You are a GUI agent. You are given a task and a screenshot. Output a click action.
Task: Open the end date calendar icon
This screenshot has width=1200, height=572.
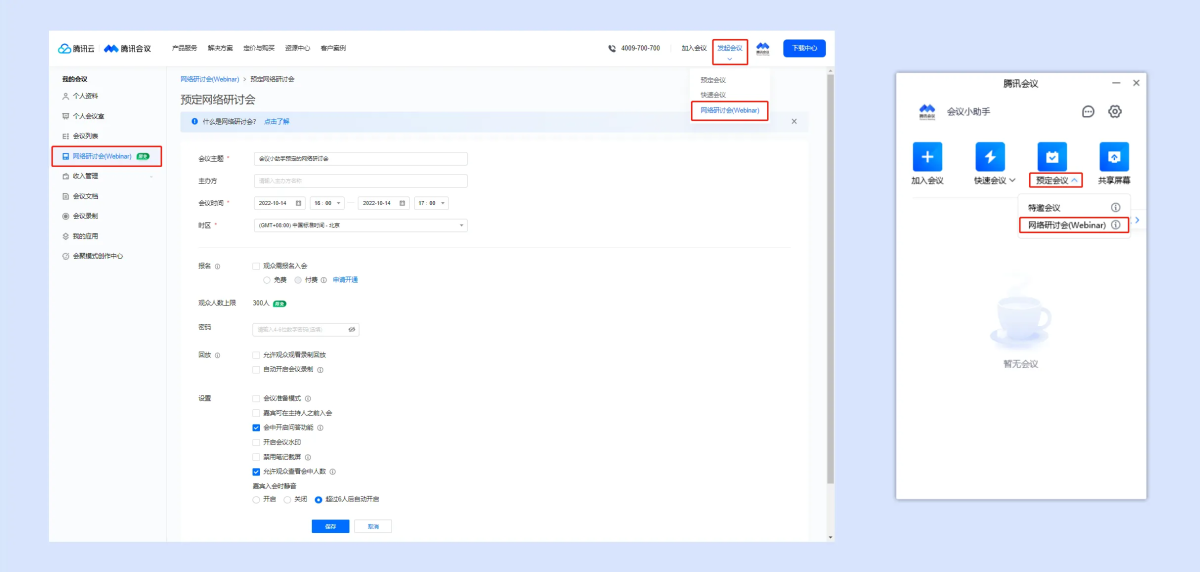pyautogui.click(x=402, y=203)
